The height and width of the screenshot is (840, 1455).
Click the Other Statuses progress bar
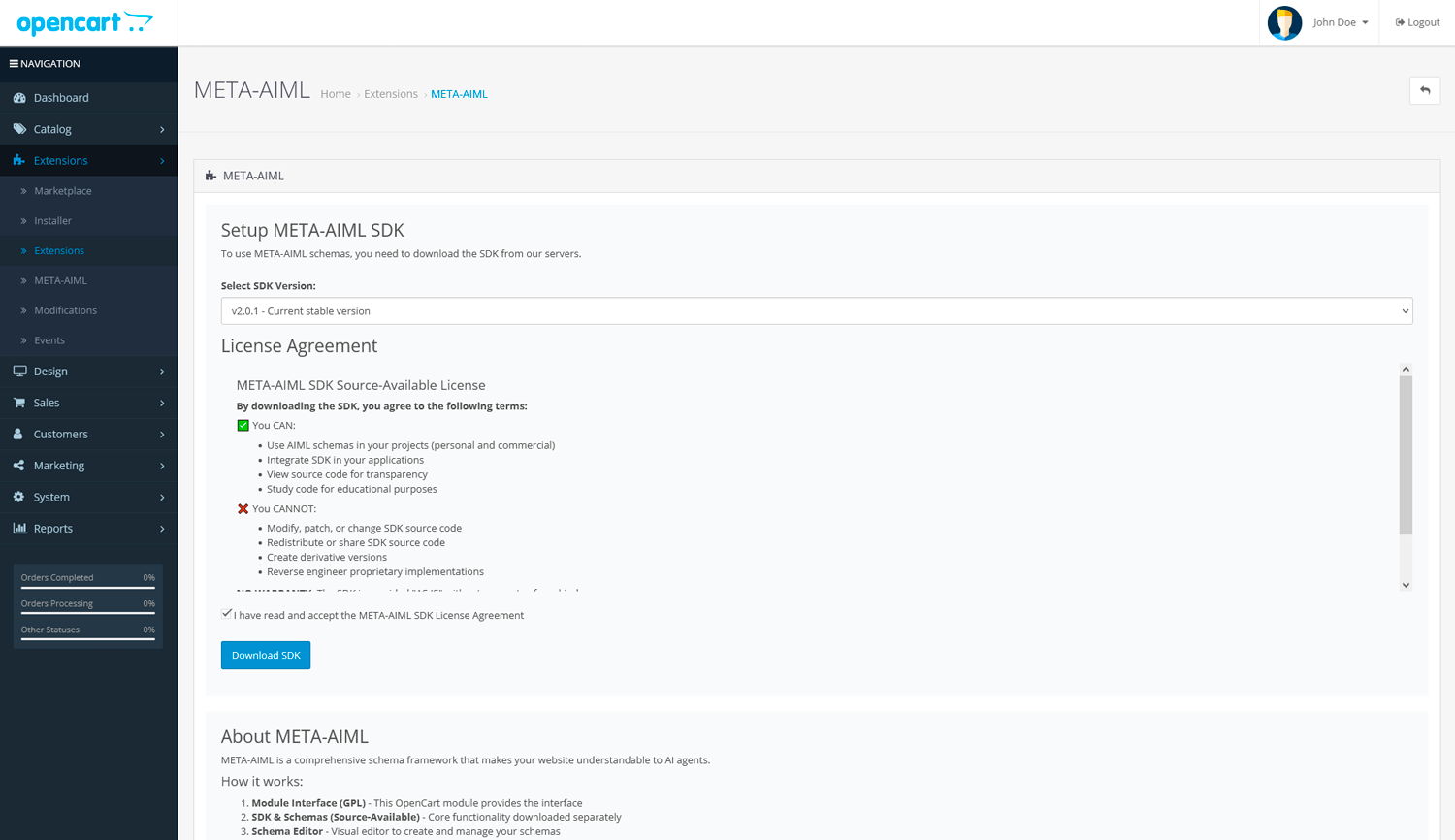(88, 639)
